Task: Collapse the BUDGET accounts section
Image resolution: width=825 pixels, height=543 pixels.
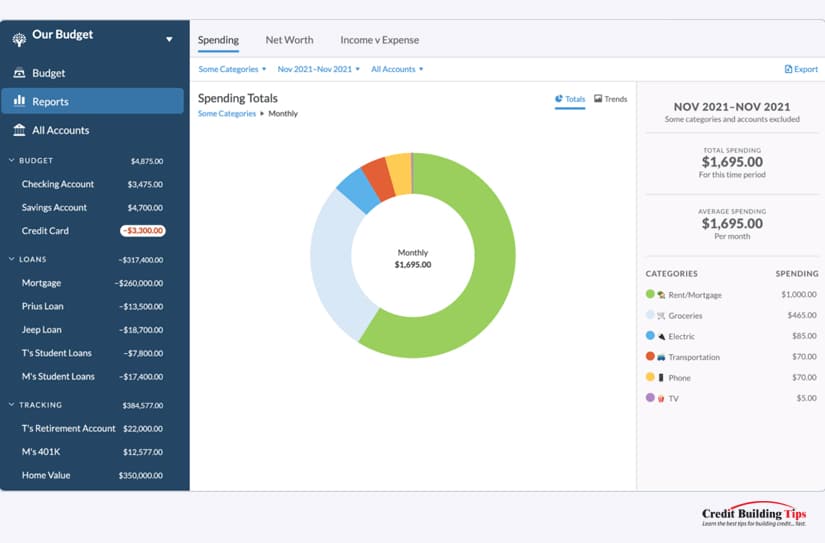Action: coord(12,160)
